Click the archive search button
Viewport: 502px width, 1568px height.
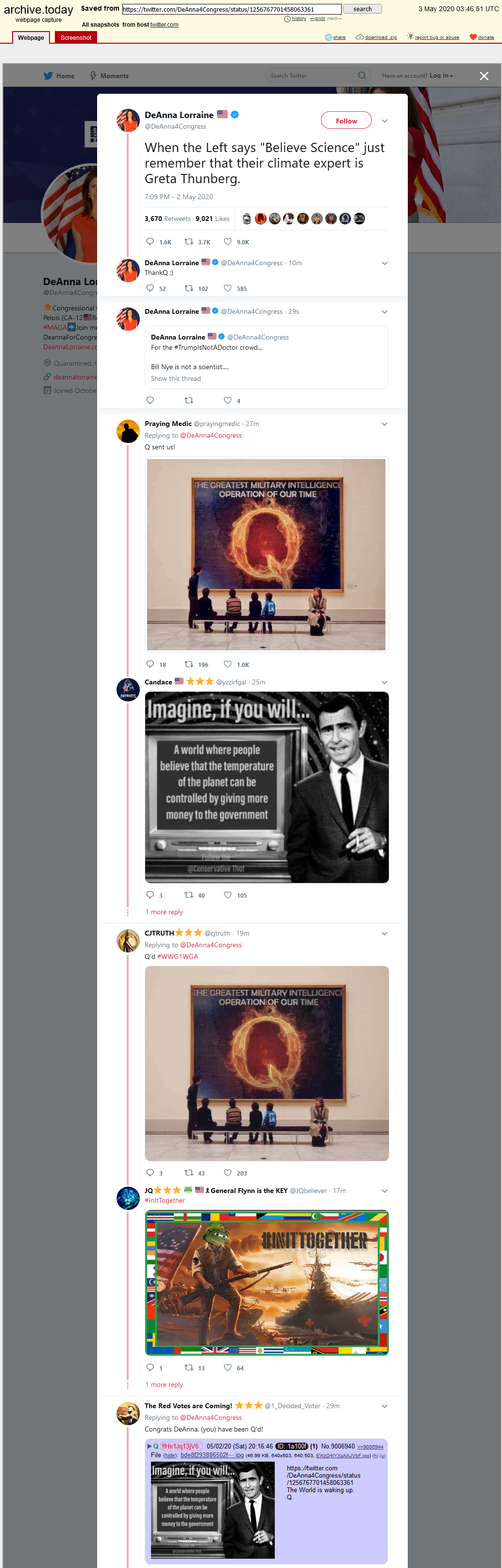[x=363, y=9]
